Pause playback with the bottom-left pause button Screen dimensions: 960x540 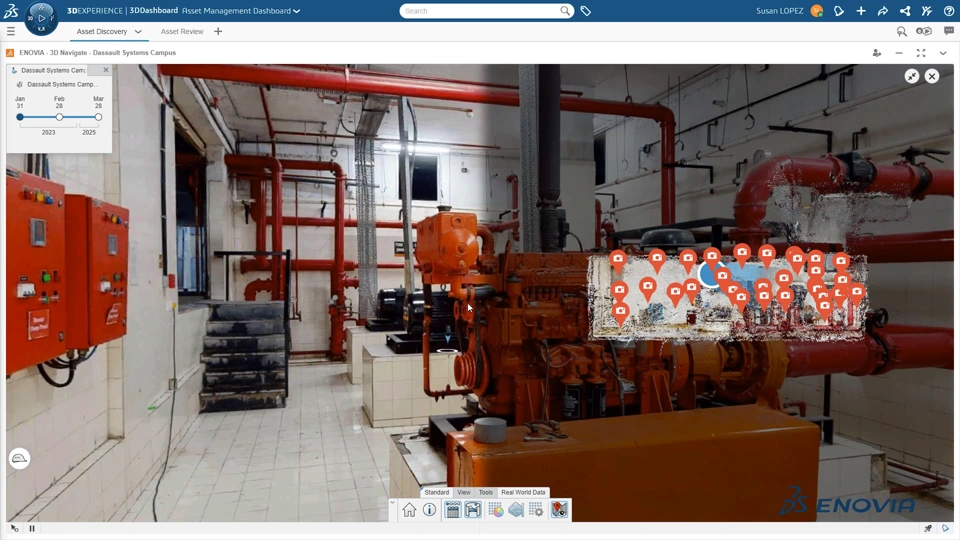(x=32, y=528)
